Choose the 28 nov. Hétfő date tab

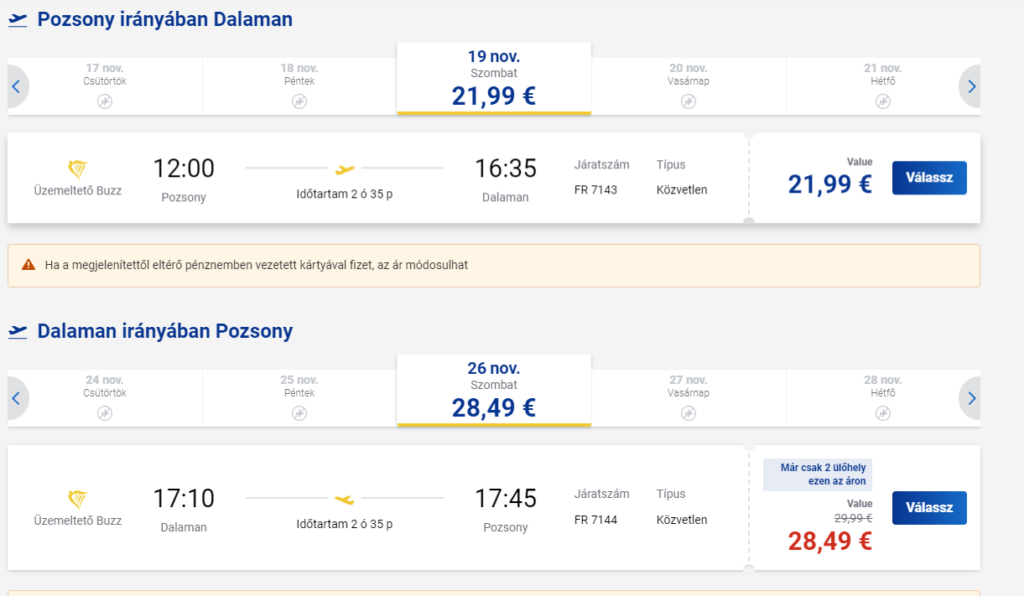[x=883, y=397]
